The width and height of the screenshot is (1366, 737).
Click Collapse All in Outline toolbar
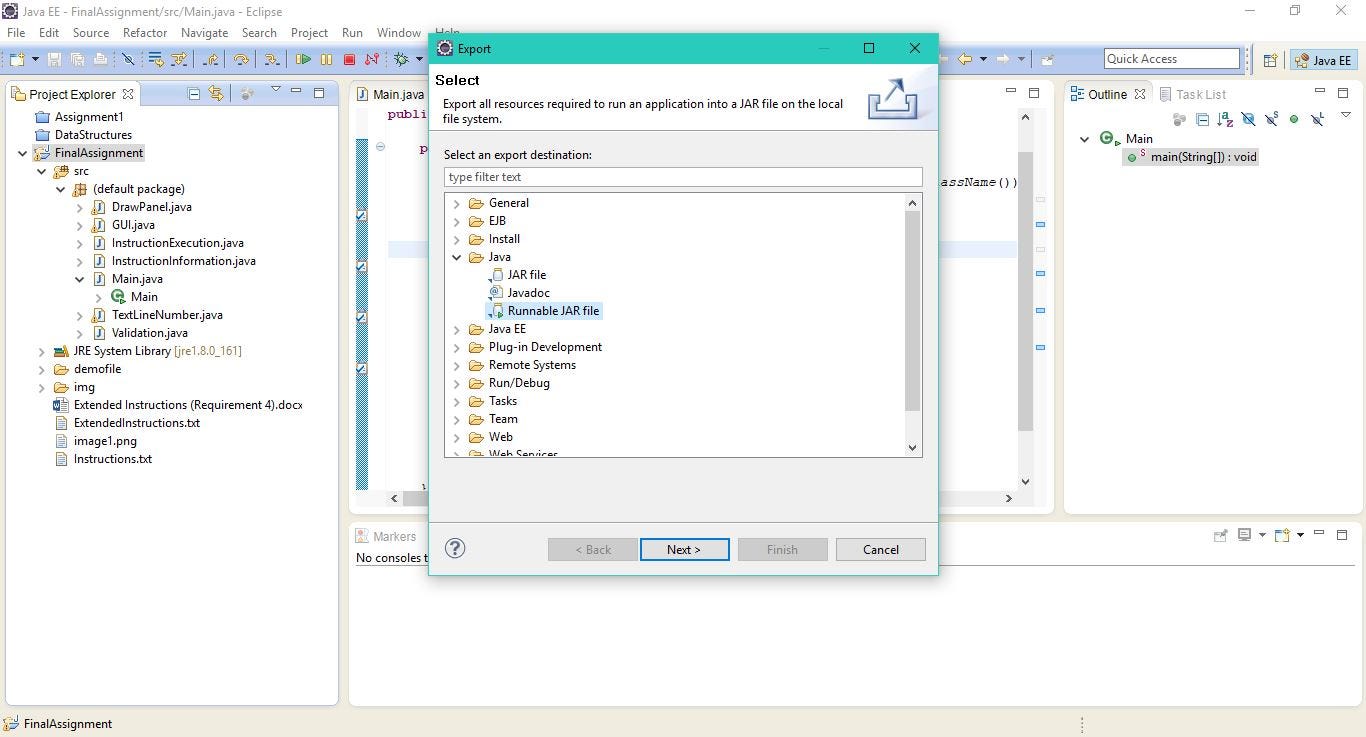click(x=1203, y=119)
